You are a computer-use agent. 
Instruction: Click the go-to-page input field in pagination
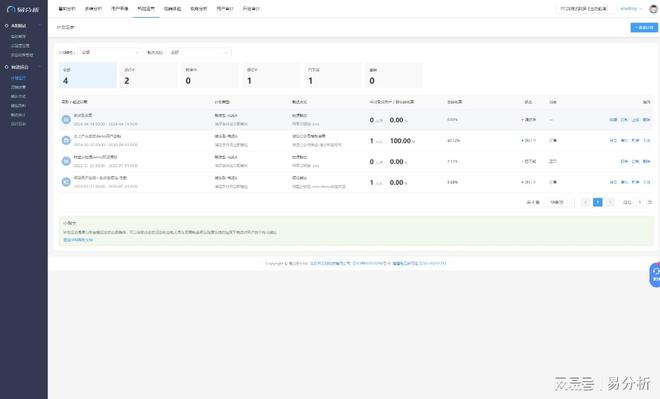point(640,202)
